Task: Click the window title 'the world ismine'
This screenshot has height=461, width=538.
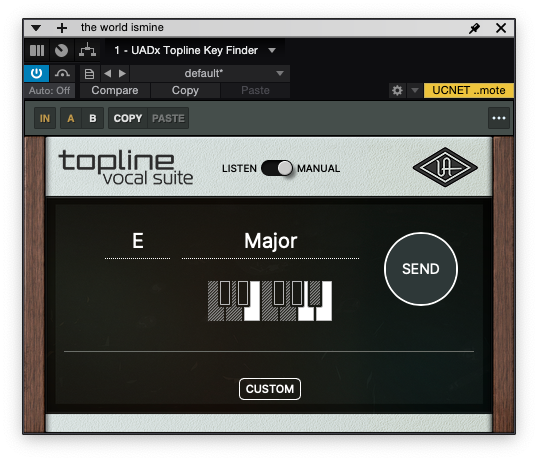Action: pyautogui.click(x=122, y=27)
